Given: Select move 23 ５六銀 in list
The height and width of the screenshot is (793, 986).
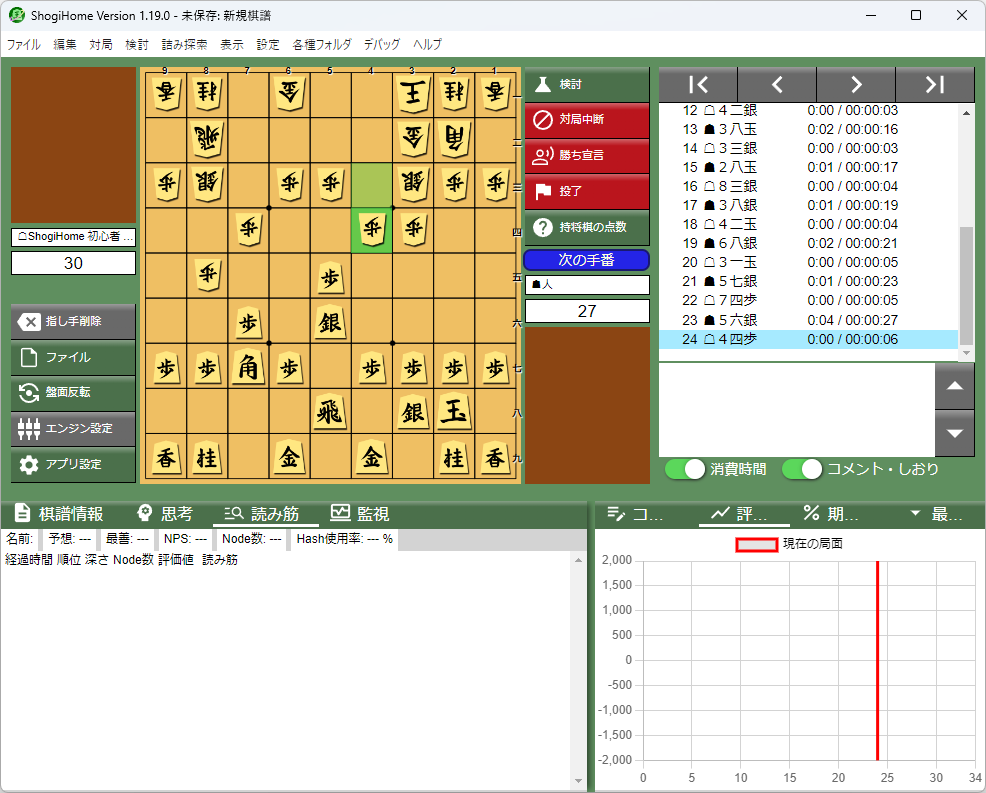Looking at the screenshot, I should click(808, 320).
